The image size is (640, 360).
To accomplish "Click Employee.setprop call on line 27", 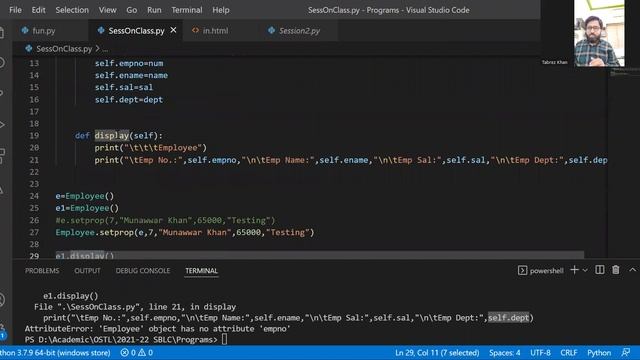I will coord(185,232).
